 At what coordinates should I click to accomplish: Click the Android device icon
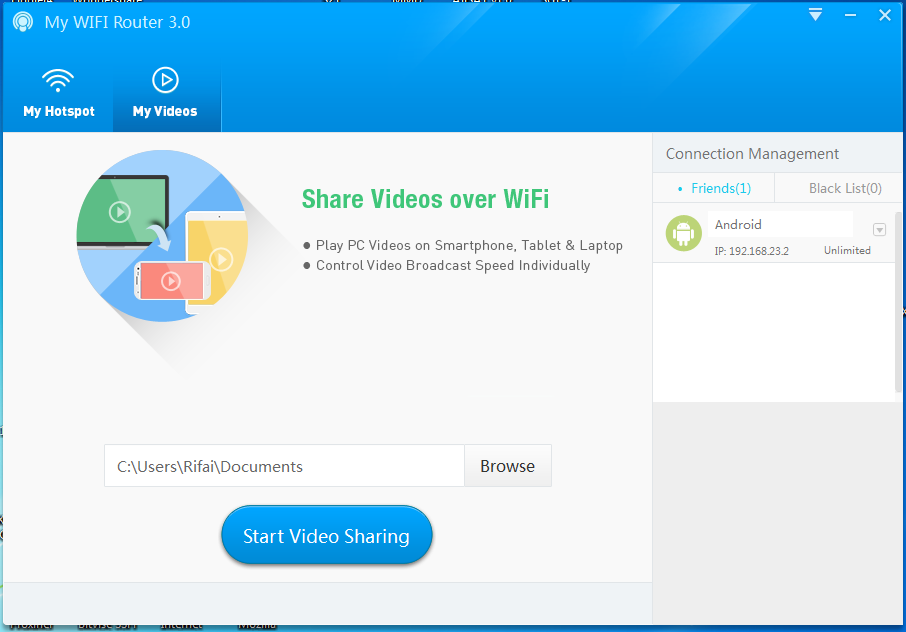[x=684, y=233]
